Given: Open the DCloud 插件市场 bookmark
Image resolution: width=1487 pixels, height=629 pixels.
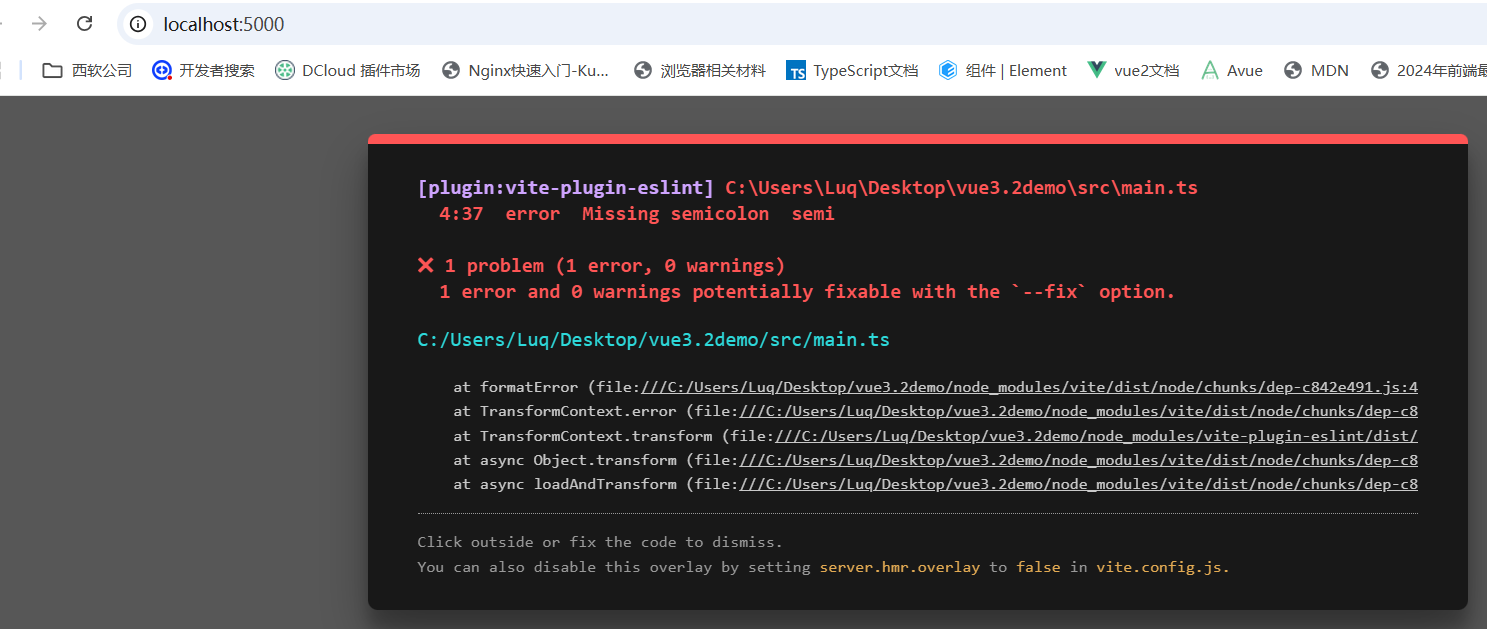Looking at the screenshot, I should (347, 70).
